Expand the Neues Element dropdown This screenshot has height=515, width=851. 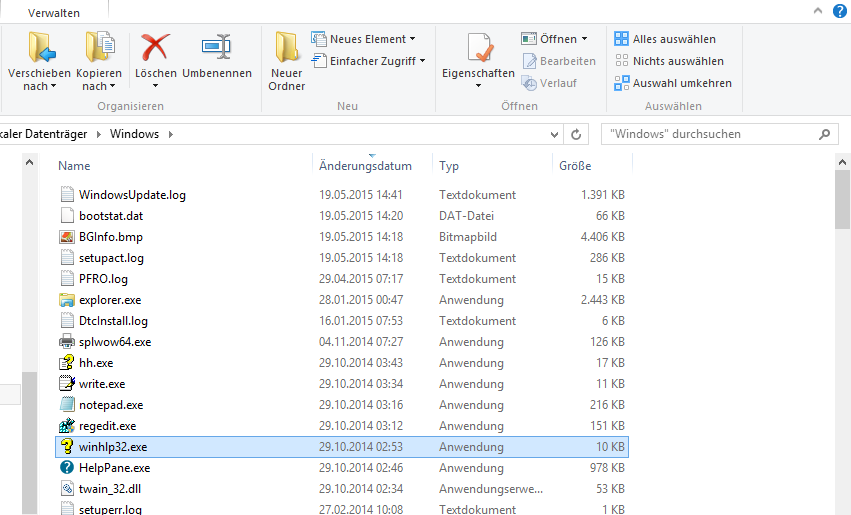[x=413, y=39]
